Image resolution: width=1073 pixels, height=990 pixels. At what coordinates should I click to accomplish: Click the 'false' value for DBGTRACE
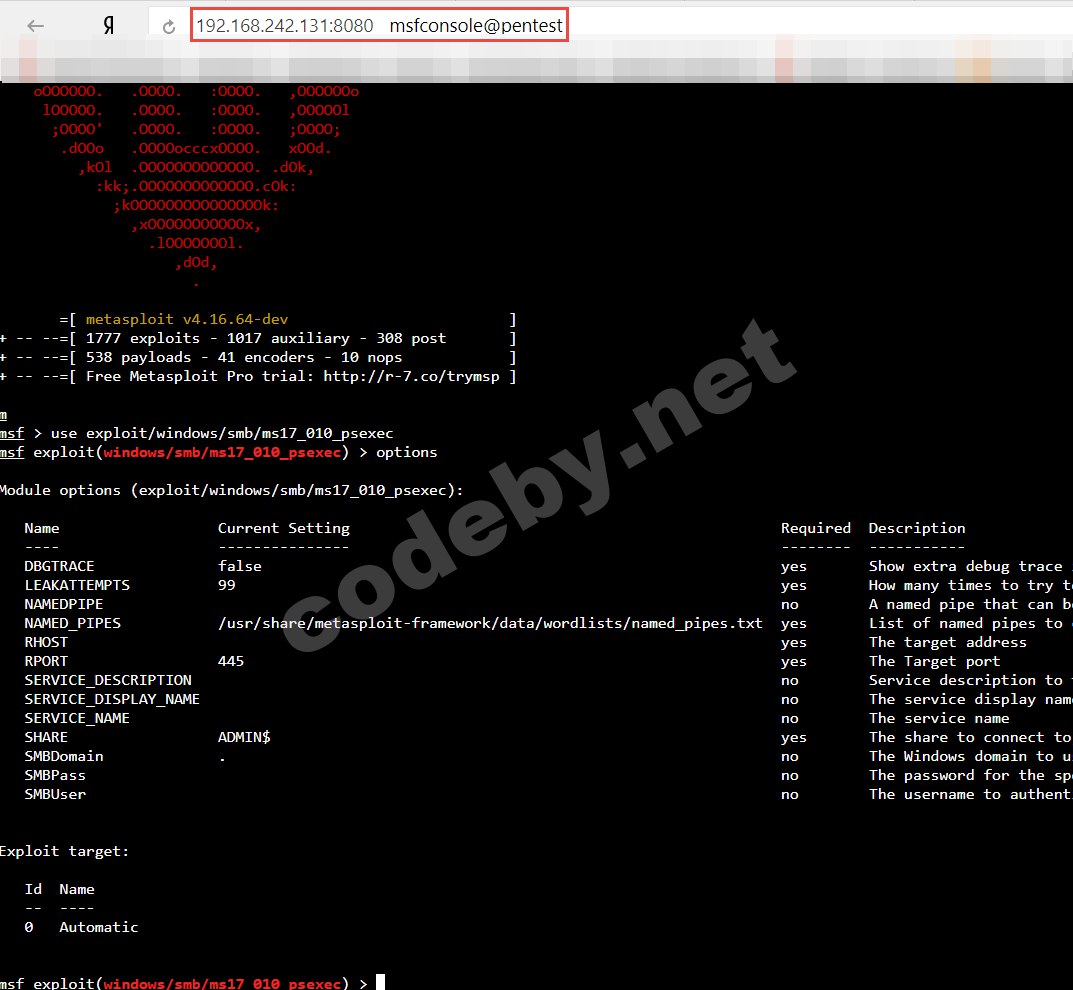[240, 566]
